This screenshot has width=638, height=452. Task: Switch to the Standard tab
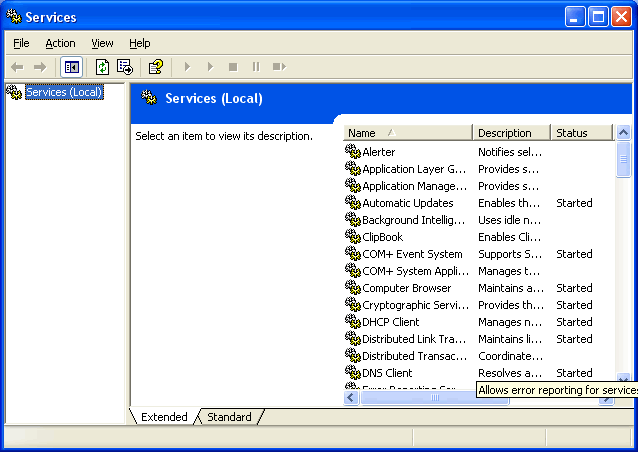[x=229, y=417]
